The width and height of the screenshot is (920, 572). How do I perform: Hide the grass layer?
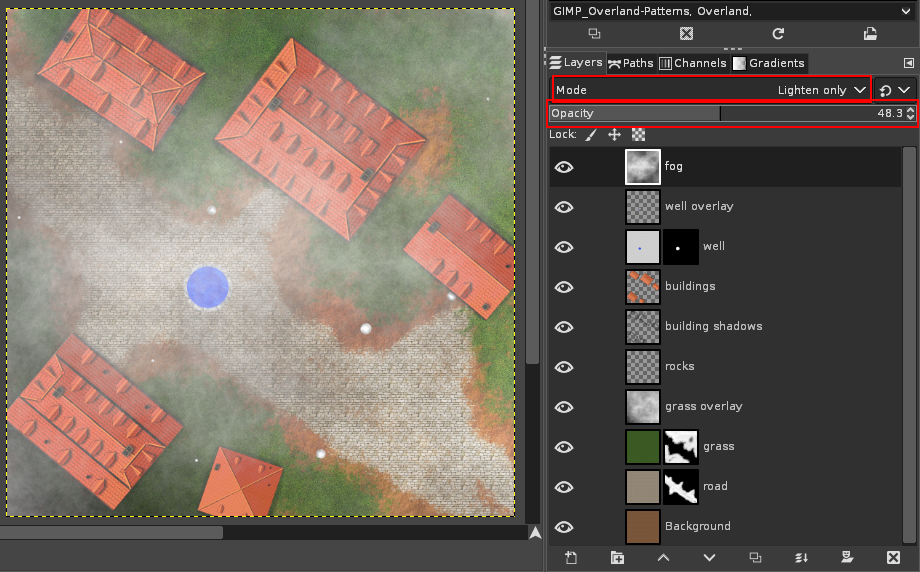pos(564,447)
